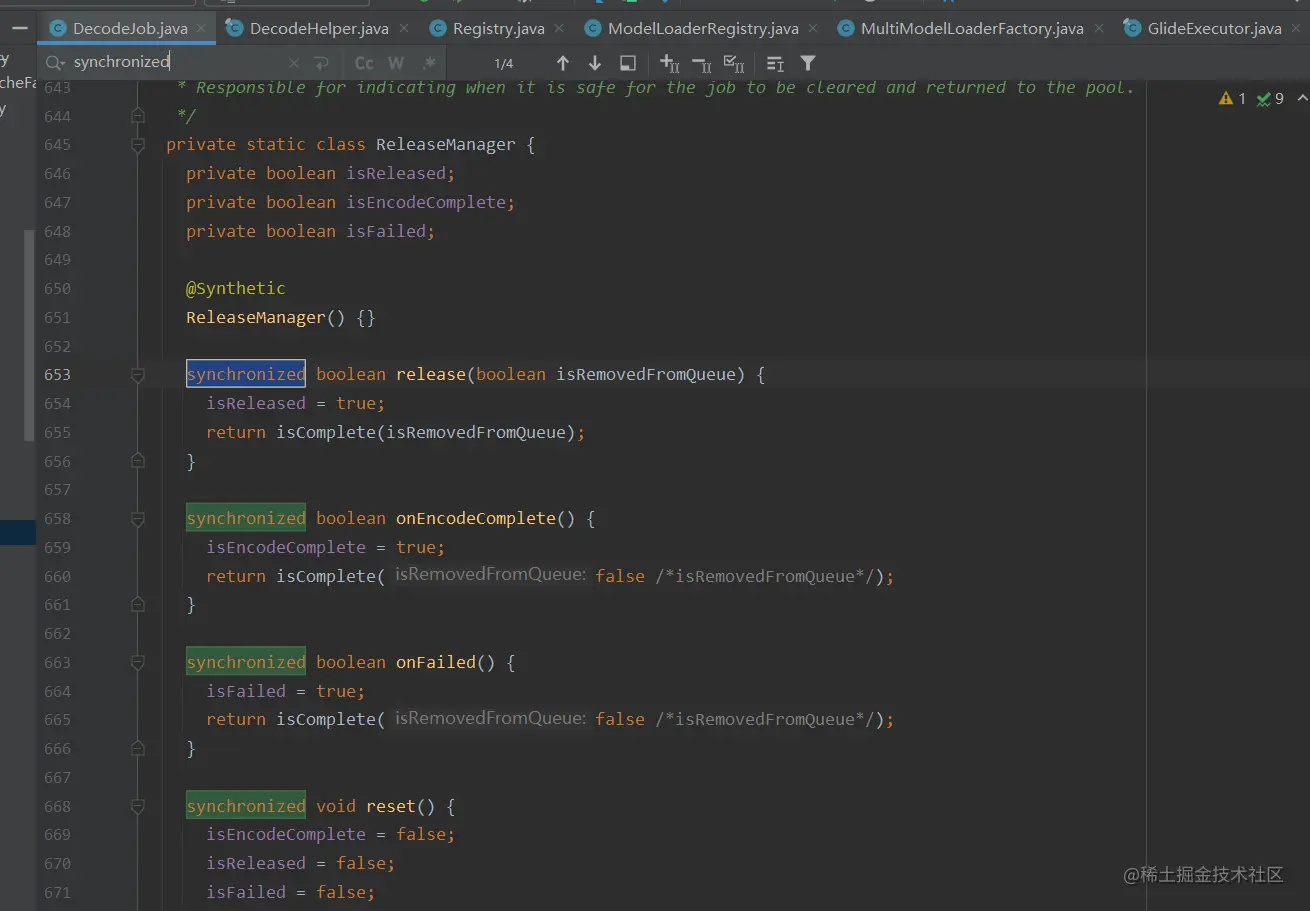Click highlighted synchronized on line 653
This screenshot has width=1310, height=911.
[246, 374]
